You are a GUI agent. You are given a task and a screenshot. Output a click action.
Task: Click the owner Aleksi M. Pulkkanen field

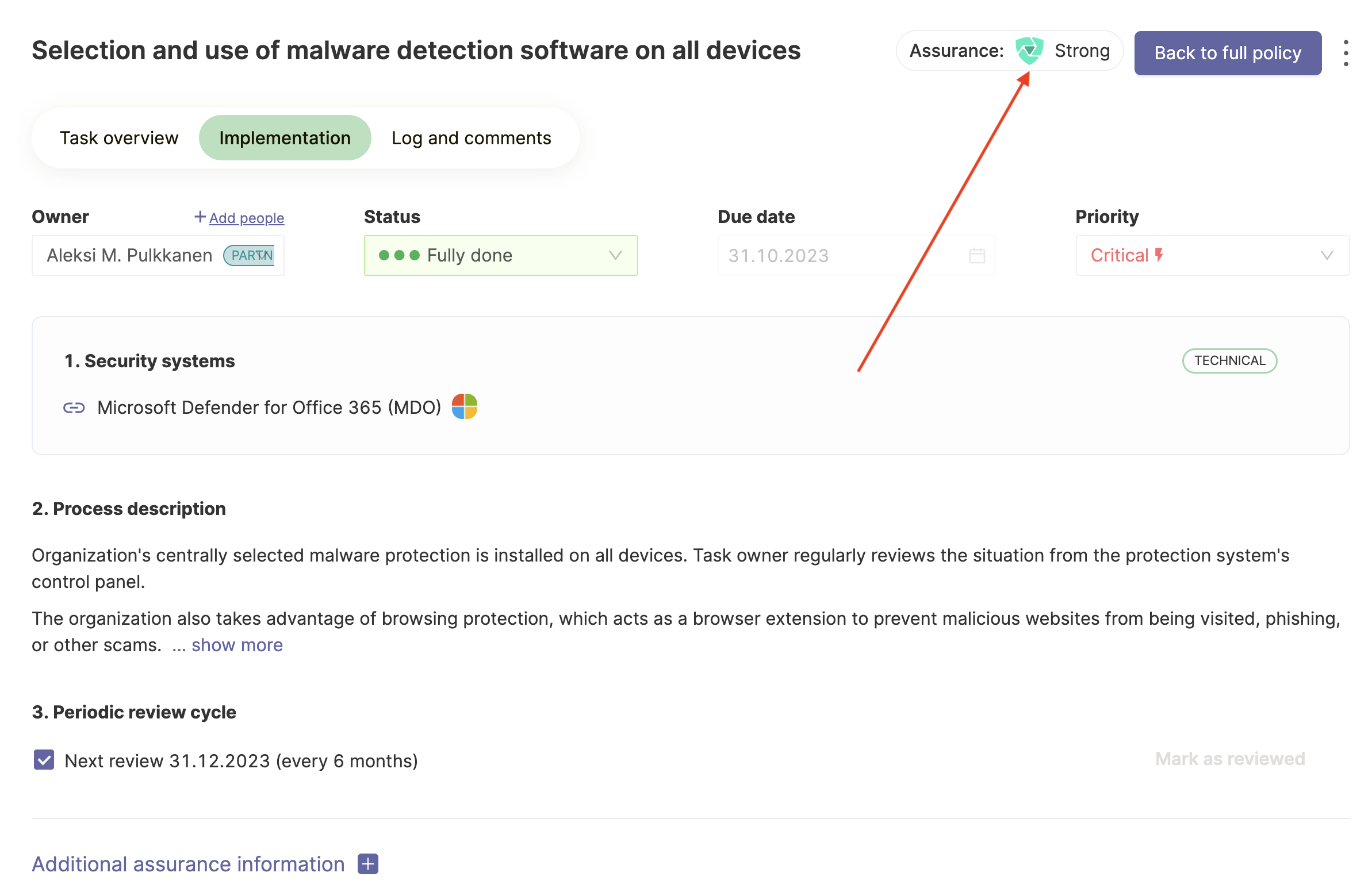click(158, 255)
